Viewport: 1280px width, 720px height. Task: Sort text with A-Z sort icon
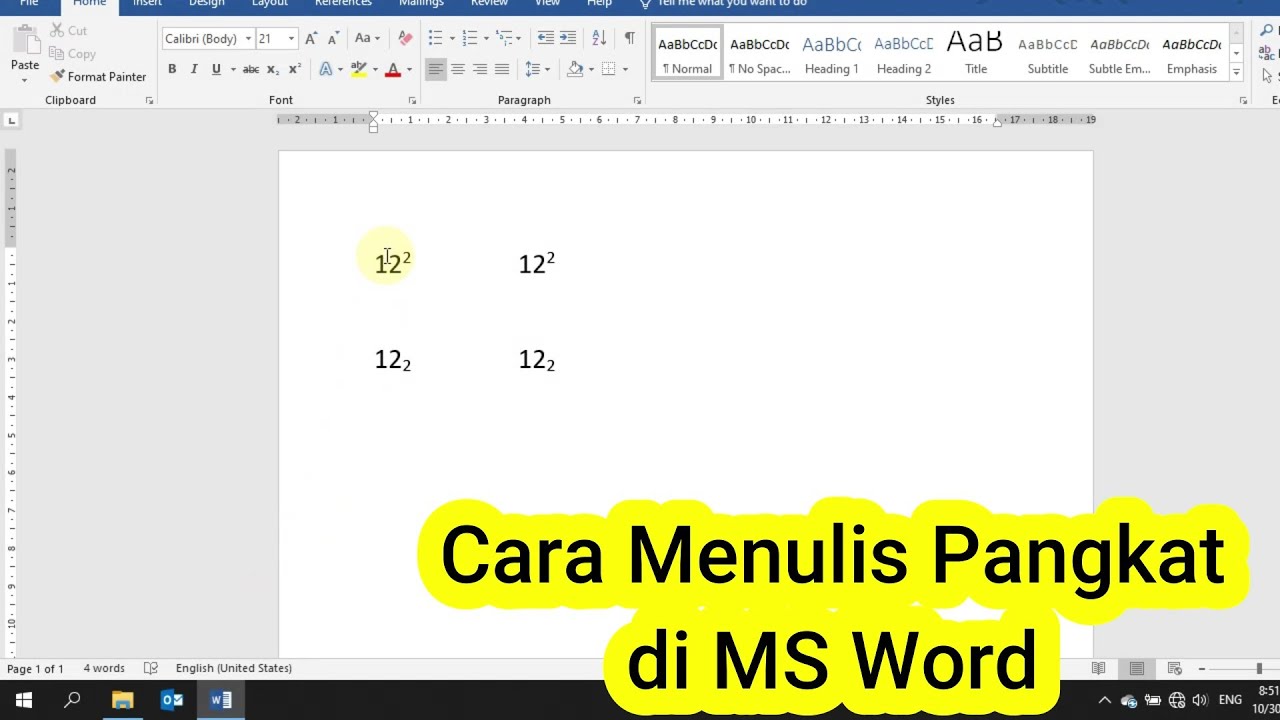[x=599, y=38]
